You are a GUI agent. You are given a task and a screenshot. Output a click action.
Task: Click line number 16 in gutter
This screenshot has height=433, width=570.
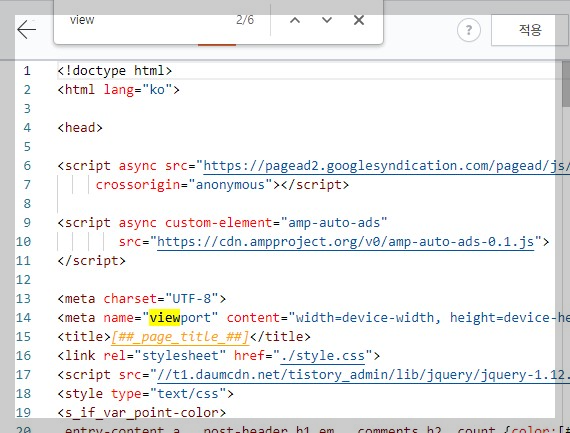(23, 356)
